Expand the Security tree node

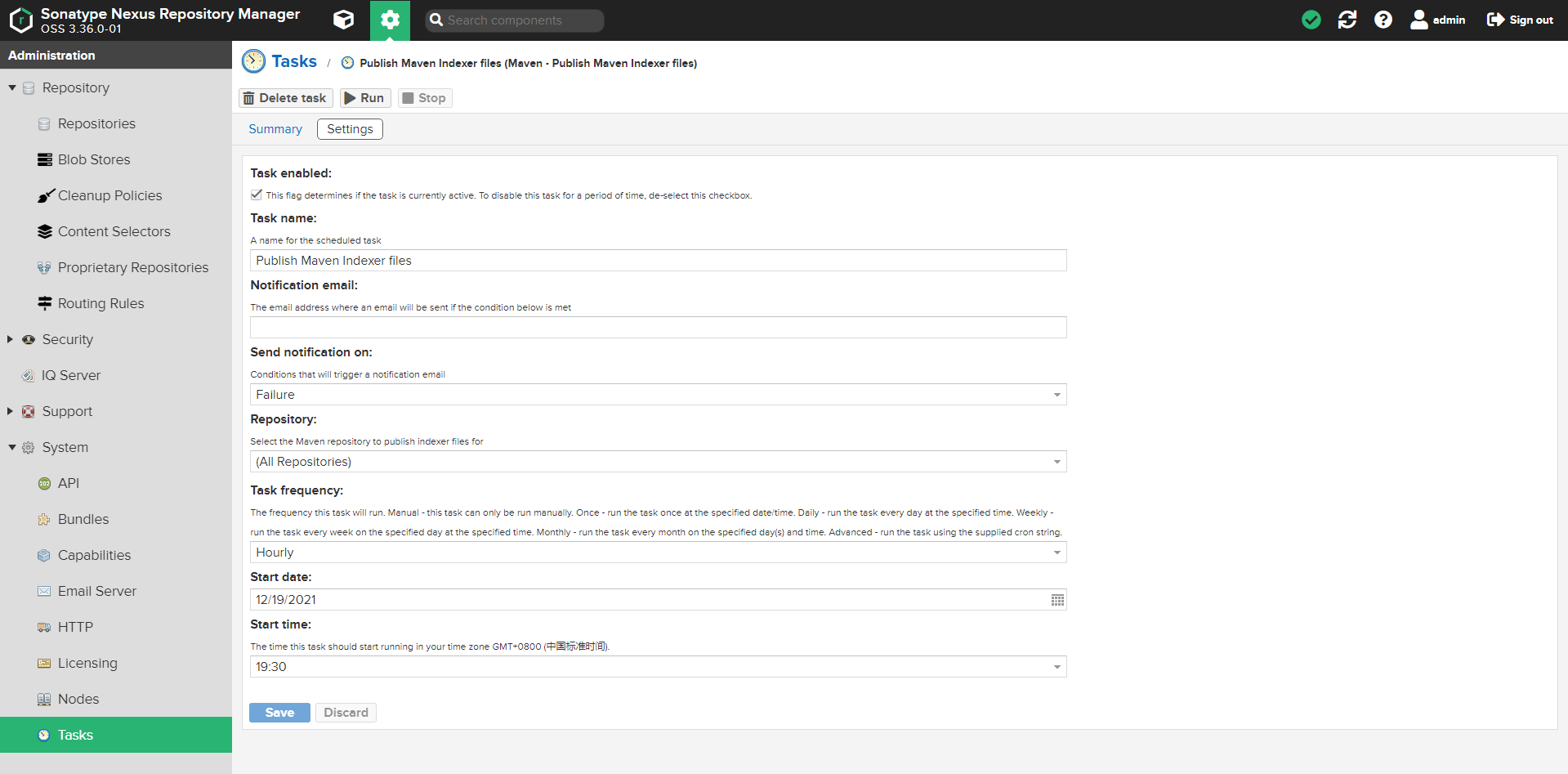tap(10, 339)
